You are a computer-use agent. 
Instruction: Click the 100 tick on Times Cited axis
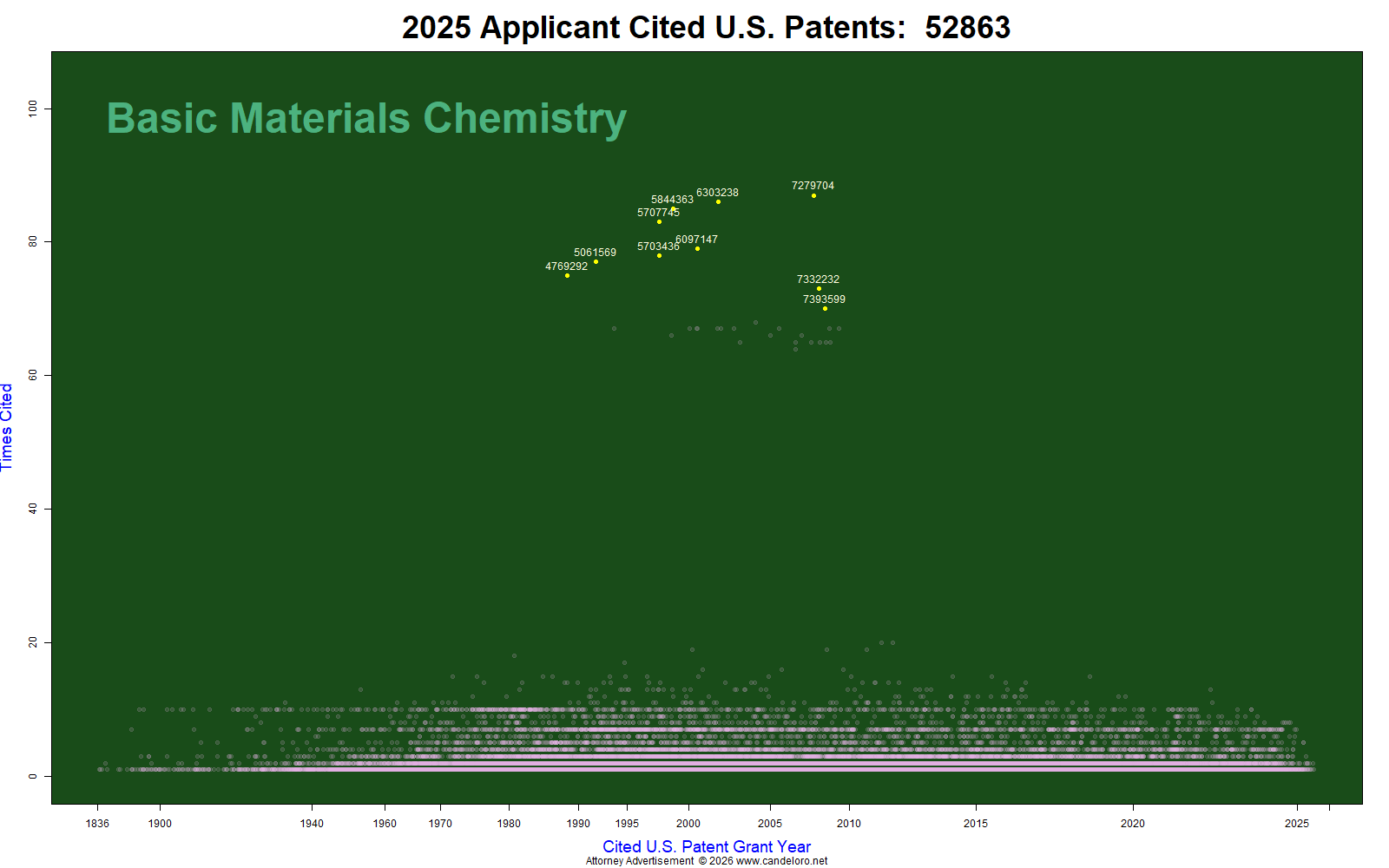coord(33,108)
